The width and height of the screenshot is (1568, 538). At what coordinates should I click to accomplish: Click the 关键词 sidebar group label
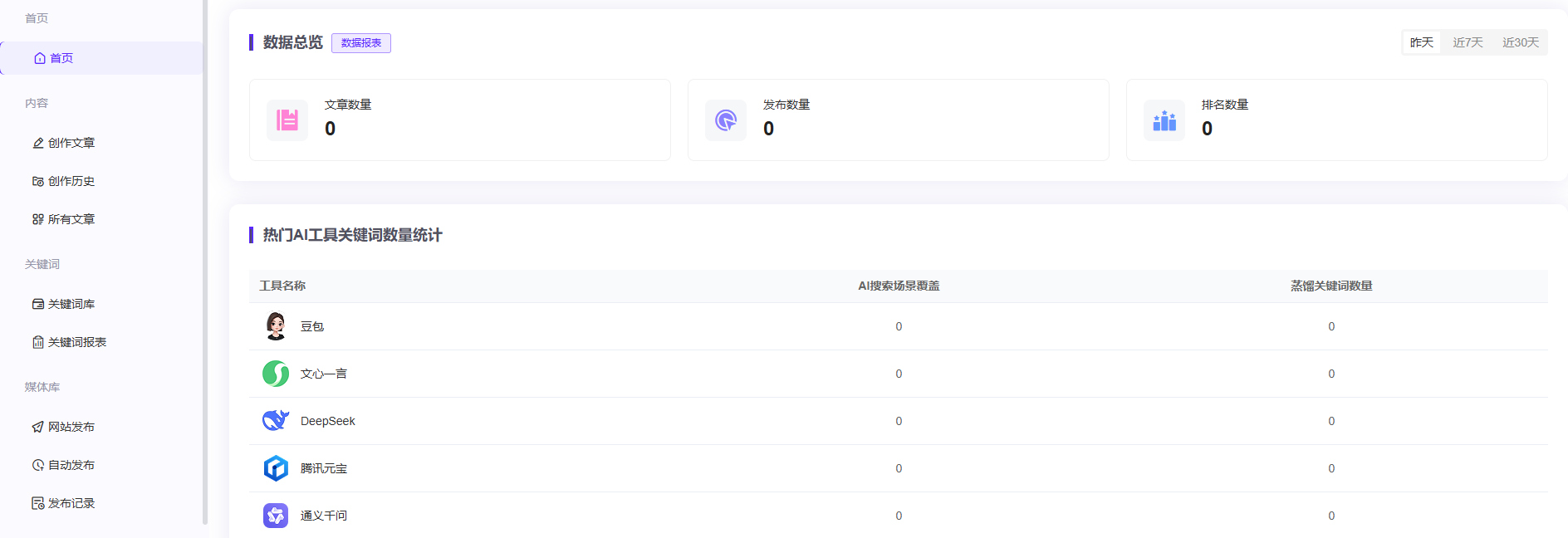[42, 264]
